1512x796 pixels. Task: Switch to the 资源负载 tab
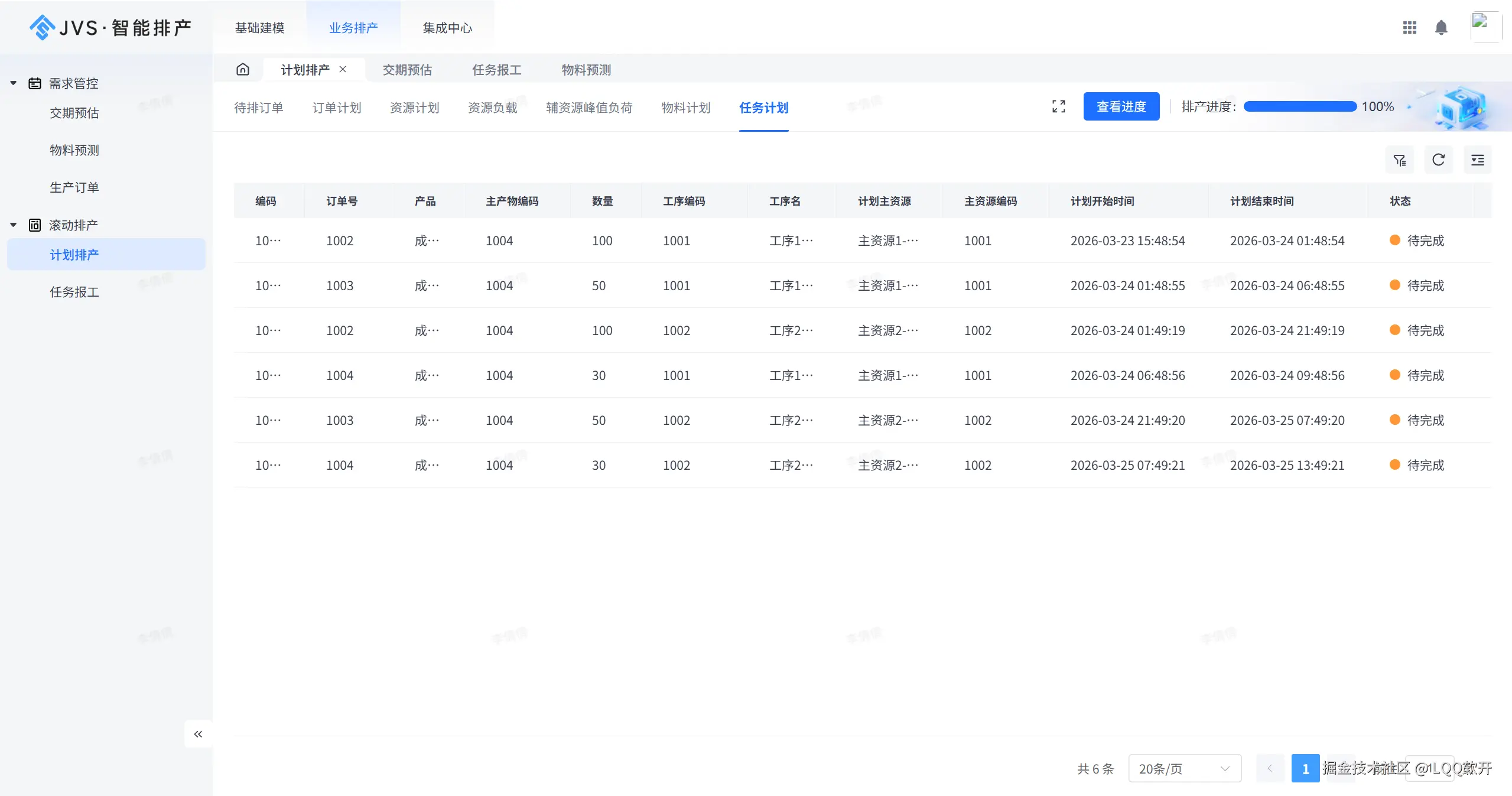point(492,108)
